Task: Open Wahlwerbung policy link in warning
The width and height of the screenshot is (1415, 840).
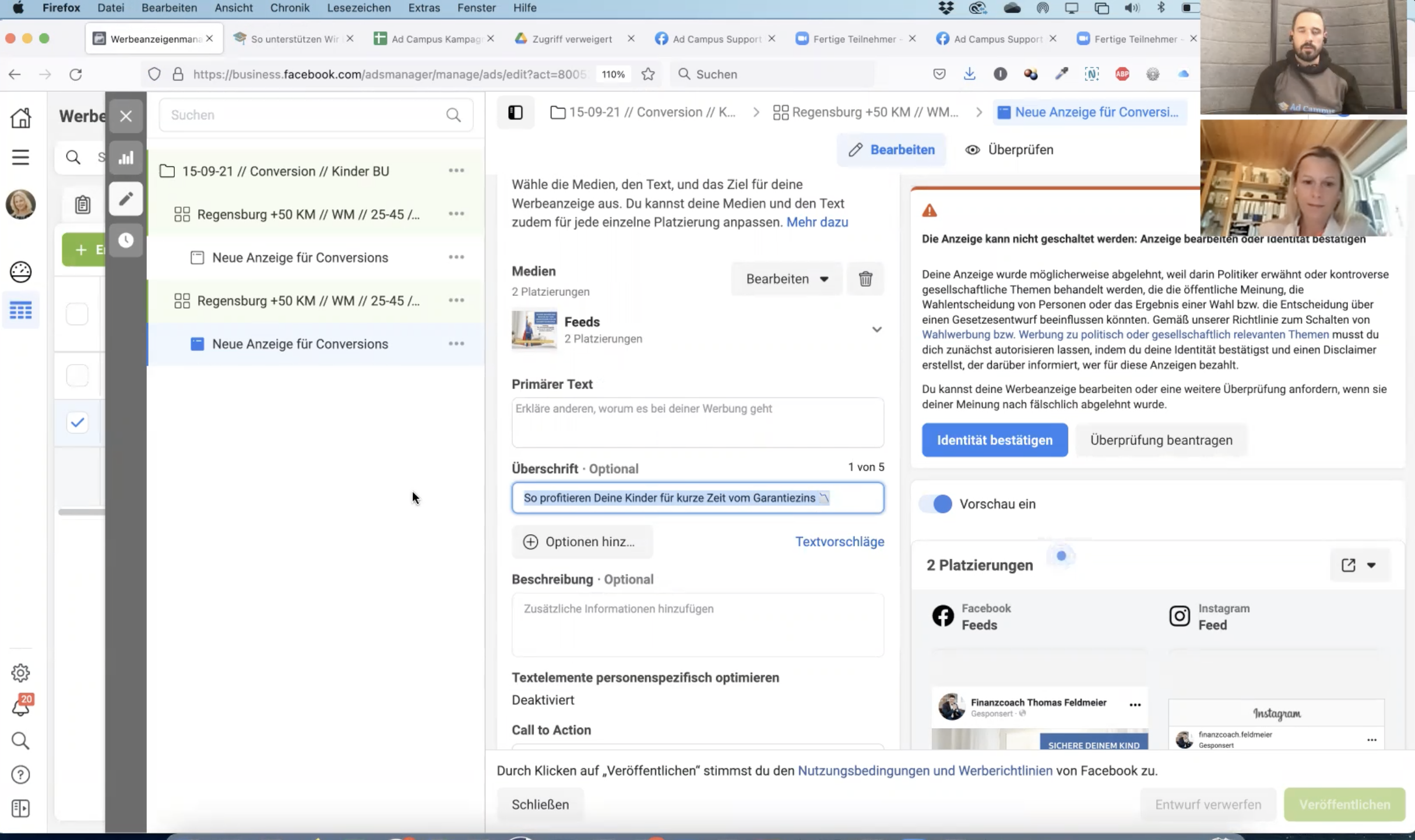Action: [1125, 334]
